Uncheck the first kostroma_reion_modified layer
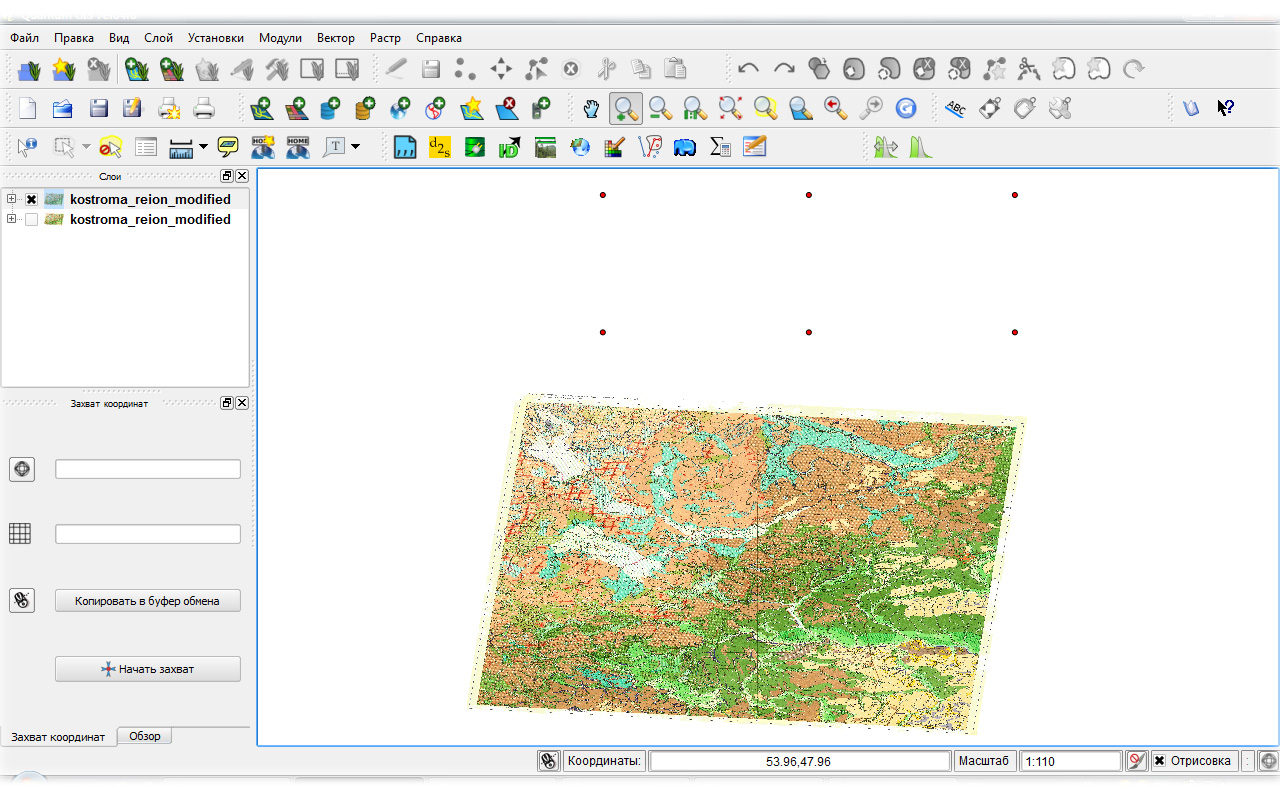 (31, 199)
